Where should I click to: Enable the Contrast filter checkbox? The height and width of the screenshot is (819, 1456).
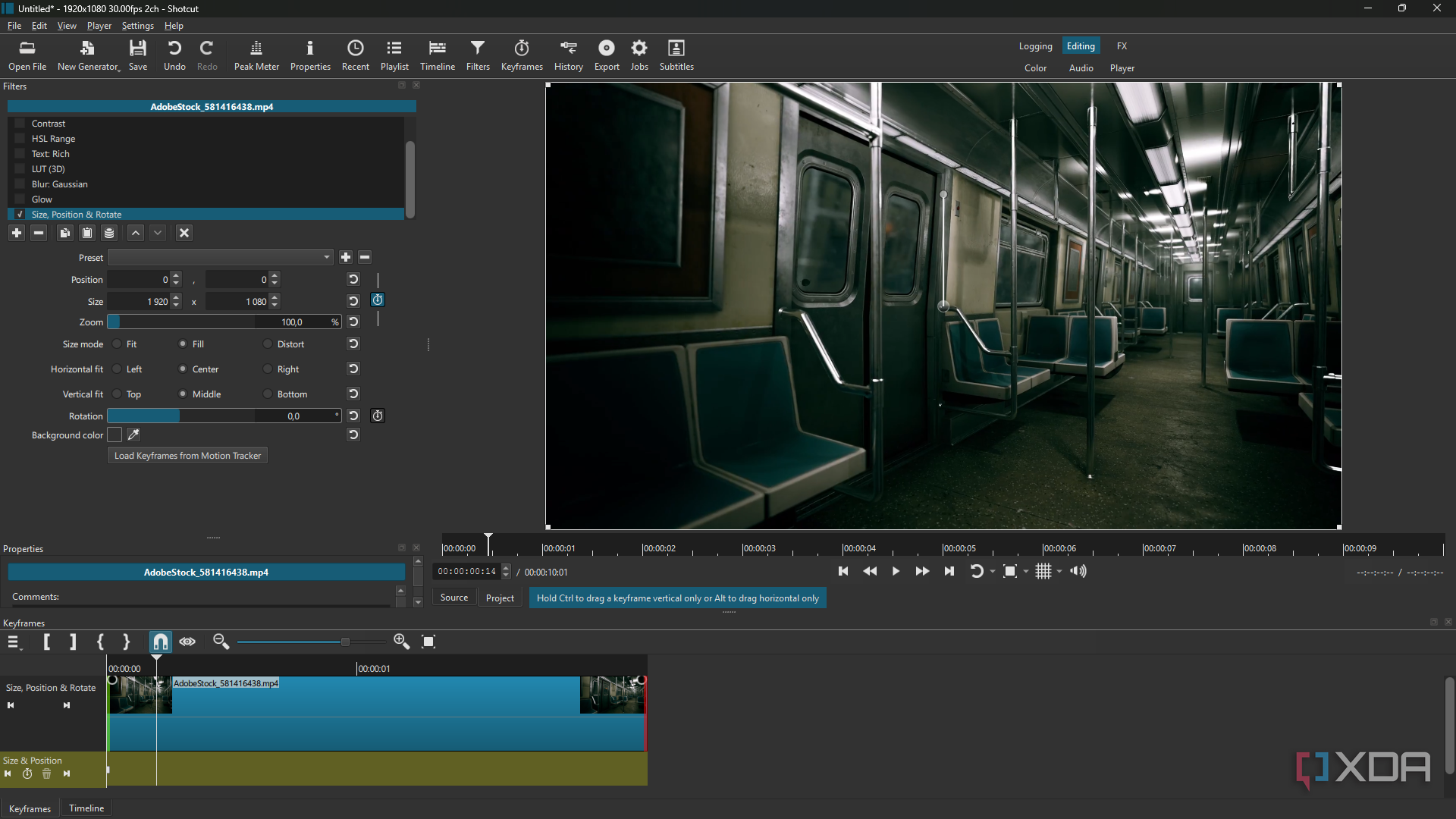(x=20, y=124)
